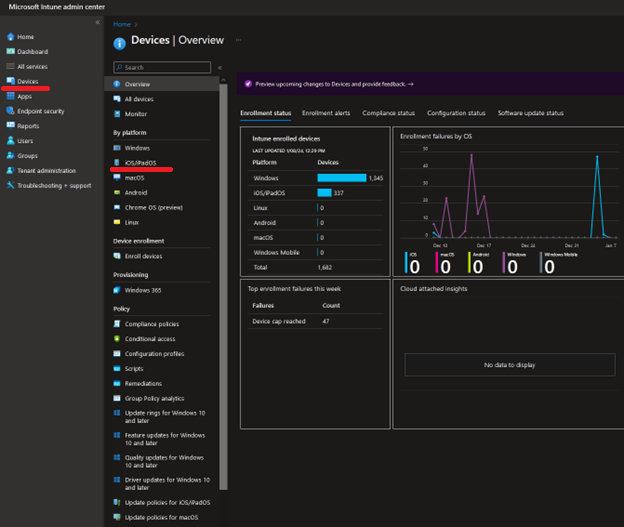Viewport: 624px width, 527px height.
Task: Open the Reports icon
Action: pos(11,126)
